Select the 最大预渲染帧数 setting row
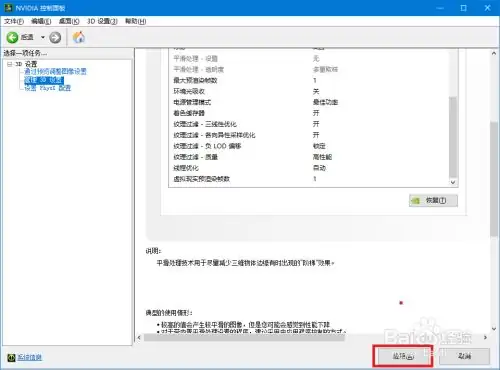The height and width of the screenshot is (370, 500). pos(309,80)
